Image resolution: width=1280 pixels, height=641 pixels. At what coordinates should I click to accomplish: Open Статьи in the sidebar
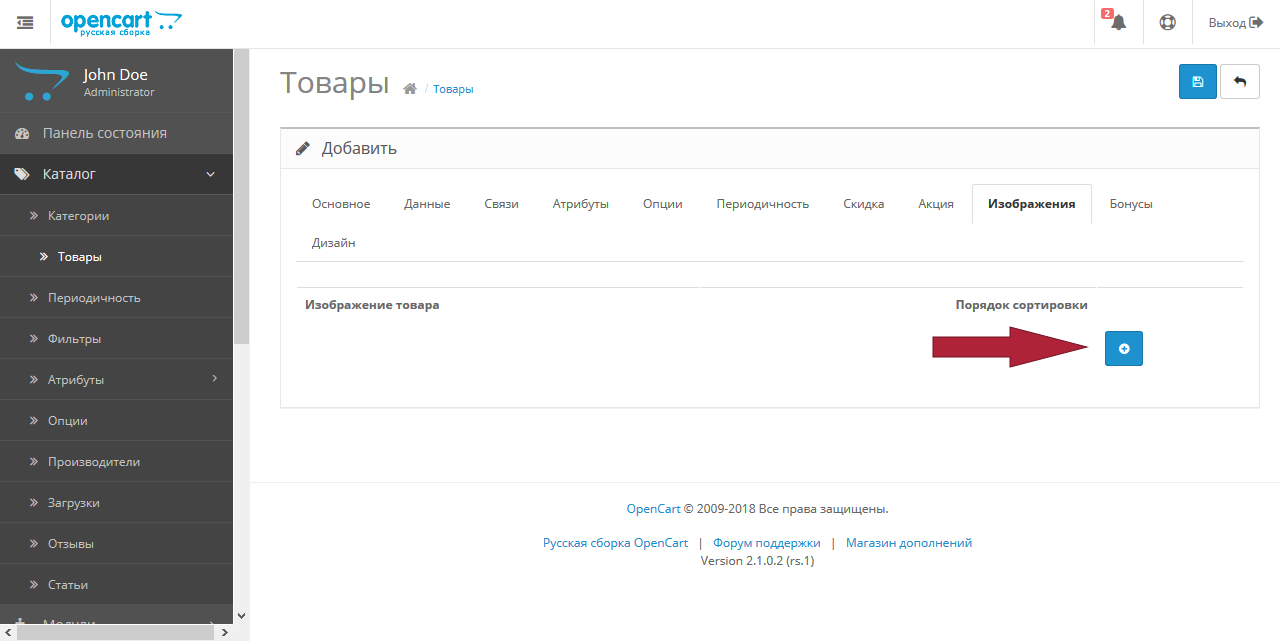pyautogui.click(x=116, y=585)
